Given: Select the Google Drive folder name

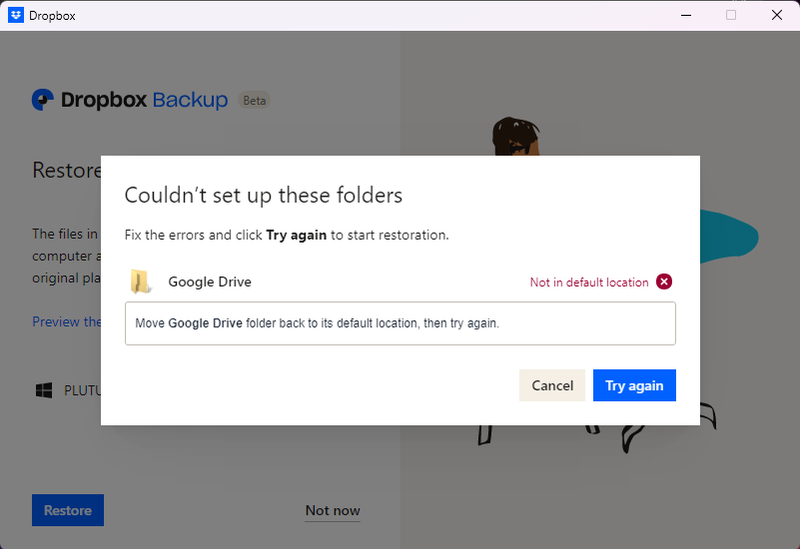Looking at the screenshot, I should pos(210,282).
